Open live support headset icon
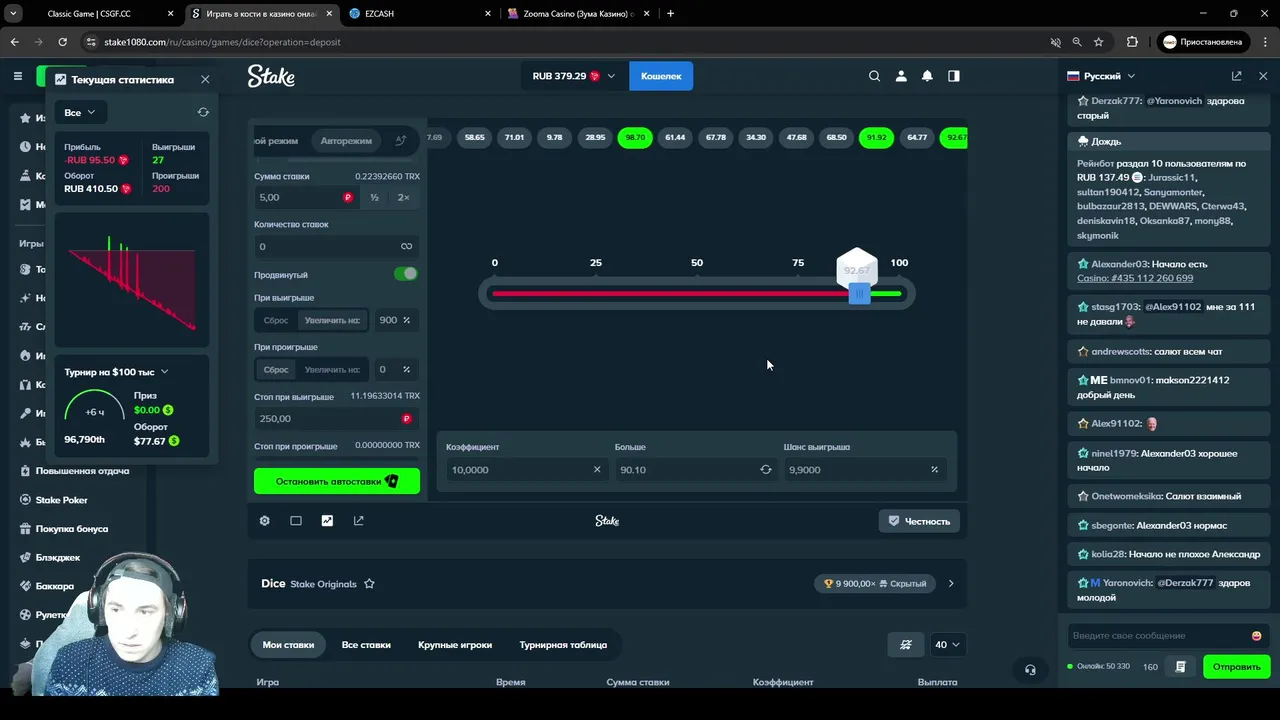Viewport: 1280px width, 720px height. (x=1030, y=670)
